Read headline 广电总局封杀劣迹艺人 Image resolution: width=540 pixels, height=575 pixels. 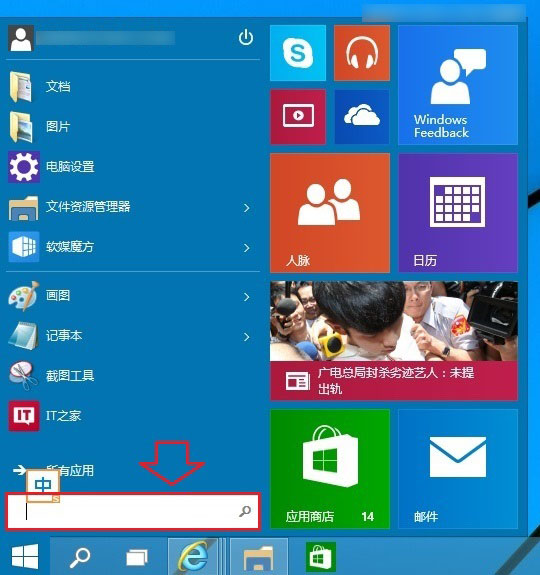(x=396, y=381)
